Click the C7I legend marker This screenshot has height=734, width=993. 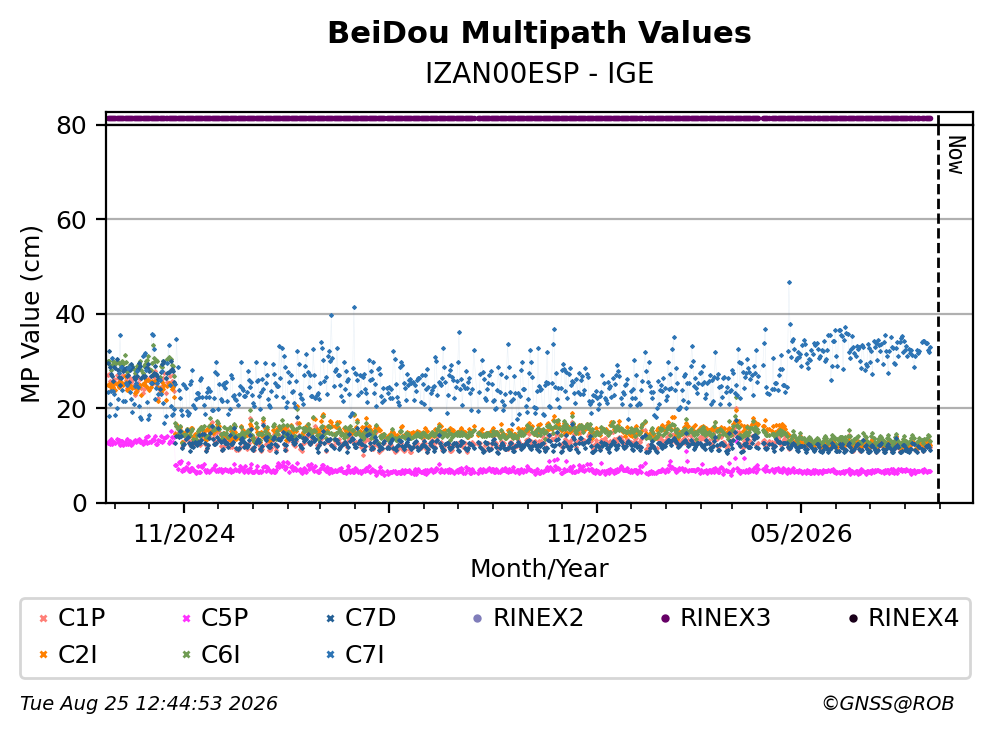(x=330, y=655)
